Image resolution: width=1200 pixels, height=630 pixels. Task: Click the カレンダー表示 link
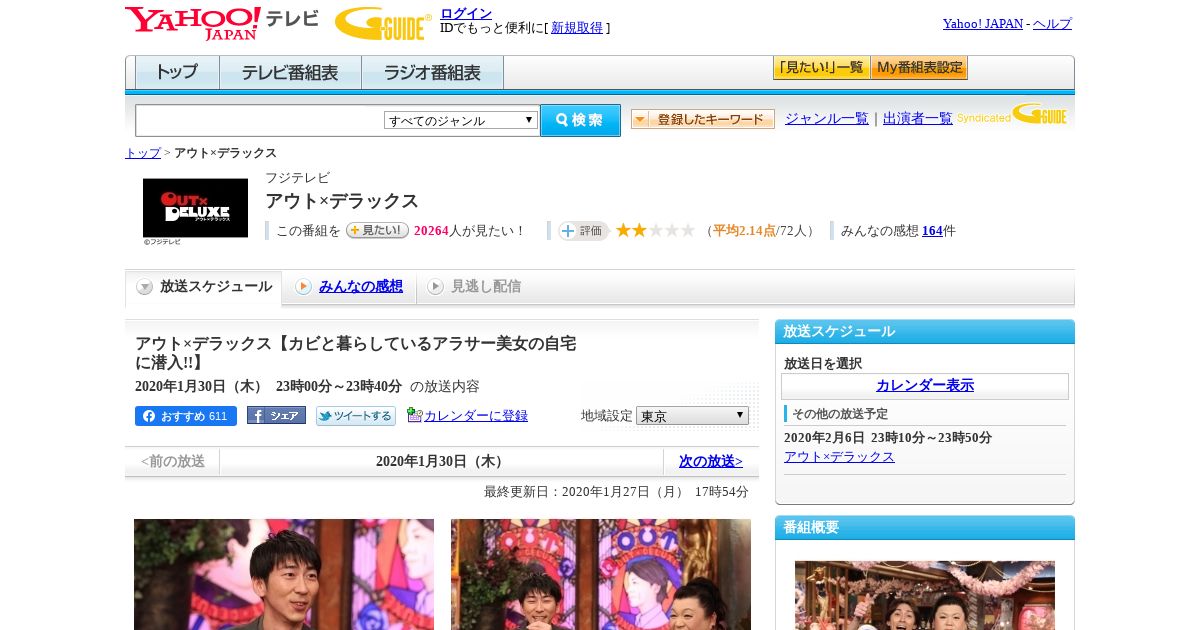pyautogui.click(x=925, y=386)
